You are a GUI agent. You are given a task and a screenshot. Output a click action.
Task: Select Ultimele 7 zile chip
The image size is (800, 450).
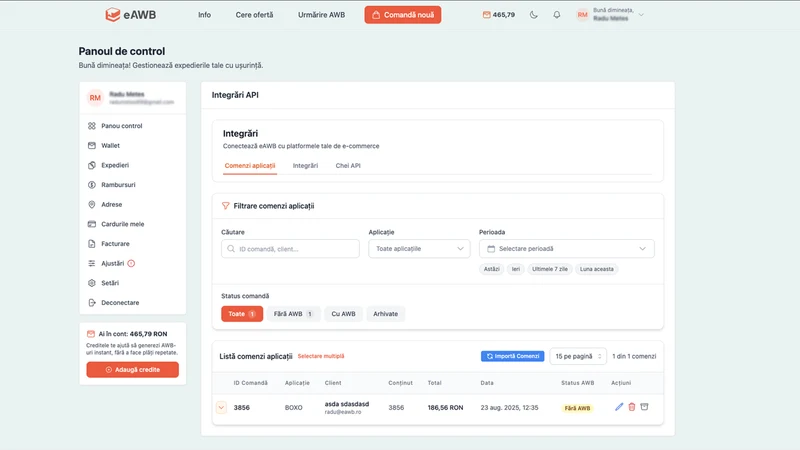point(549,269)
